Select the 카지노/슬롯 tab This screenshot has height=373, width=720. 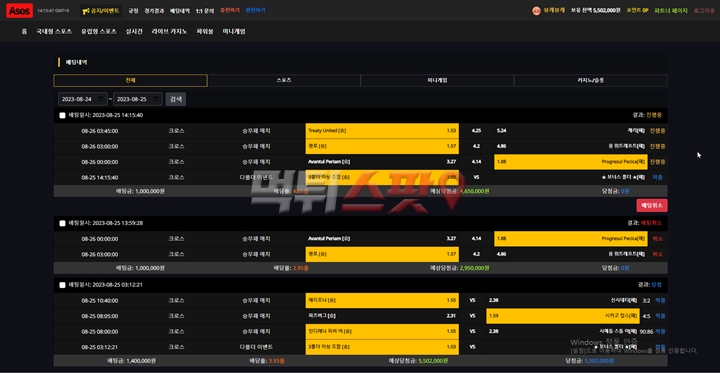[591, 80]
